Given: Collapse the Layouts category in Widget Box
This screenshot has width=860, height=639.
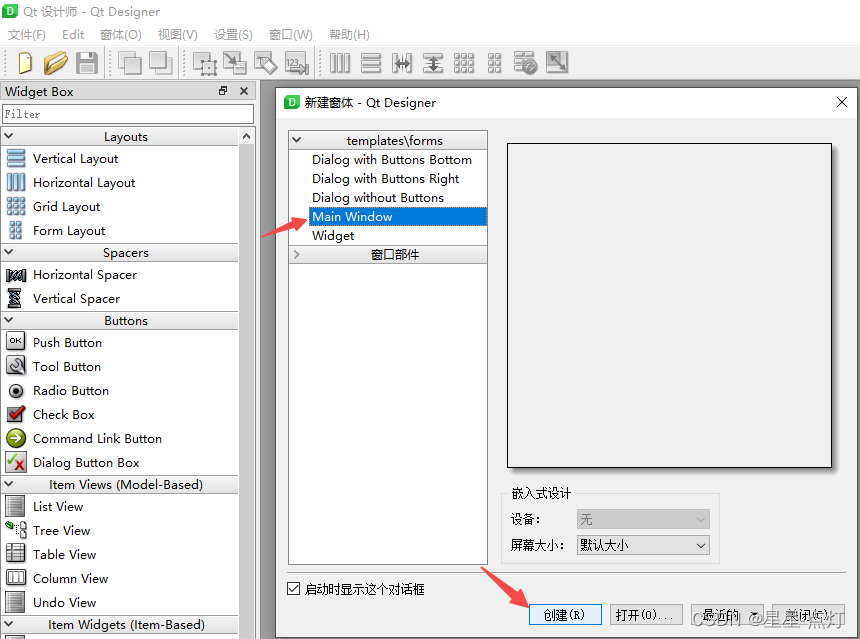Looking at the screenshot, I should point(9,135).
